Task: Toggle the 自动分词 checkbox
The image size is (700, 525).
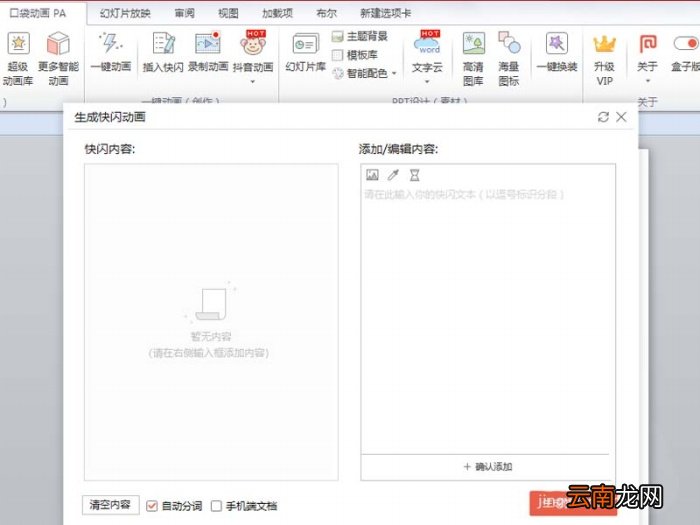Action: tap(152, 506)
